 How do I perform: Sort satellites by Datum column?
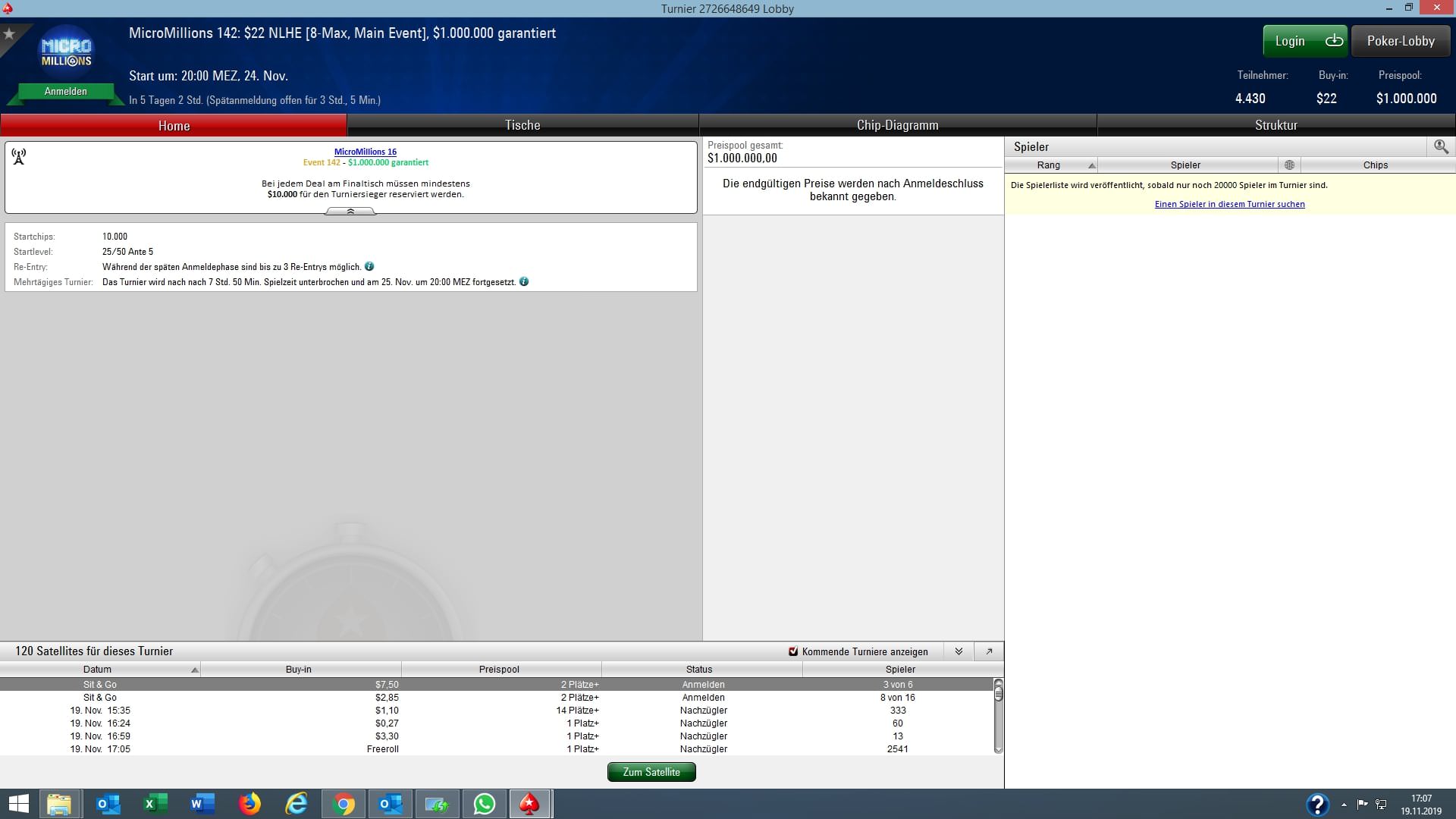tap(99, 669)
